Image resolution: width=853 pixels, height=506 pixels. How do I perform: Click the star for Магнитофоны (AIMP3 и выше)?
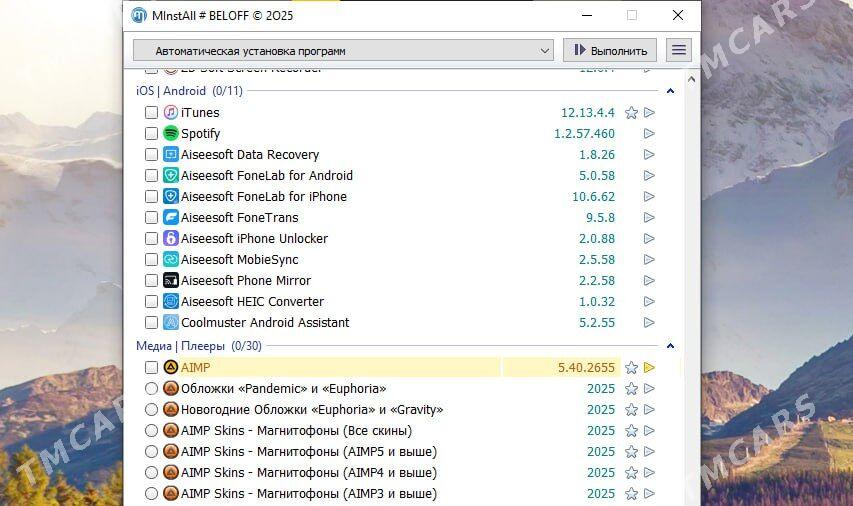631,493
